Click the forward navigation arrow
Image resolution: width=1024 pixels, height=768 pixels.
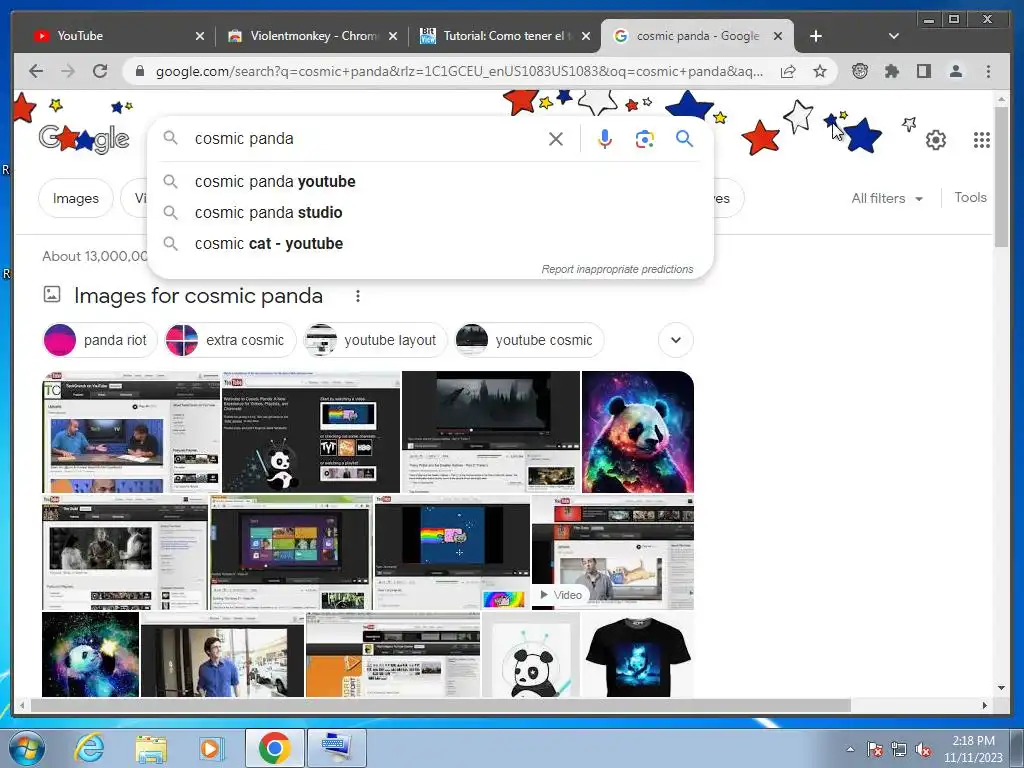pos(68,71)
